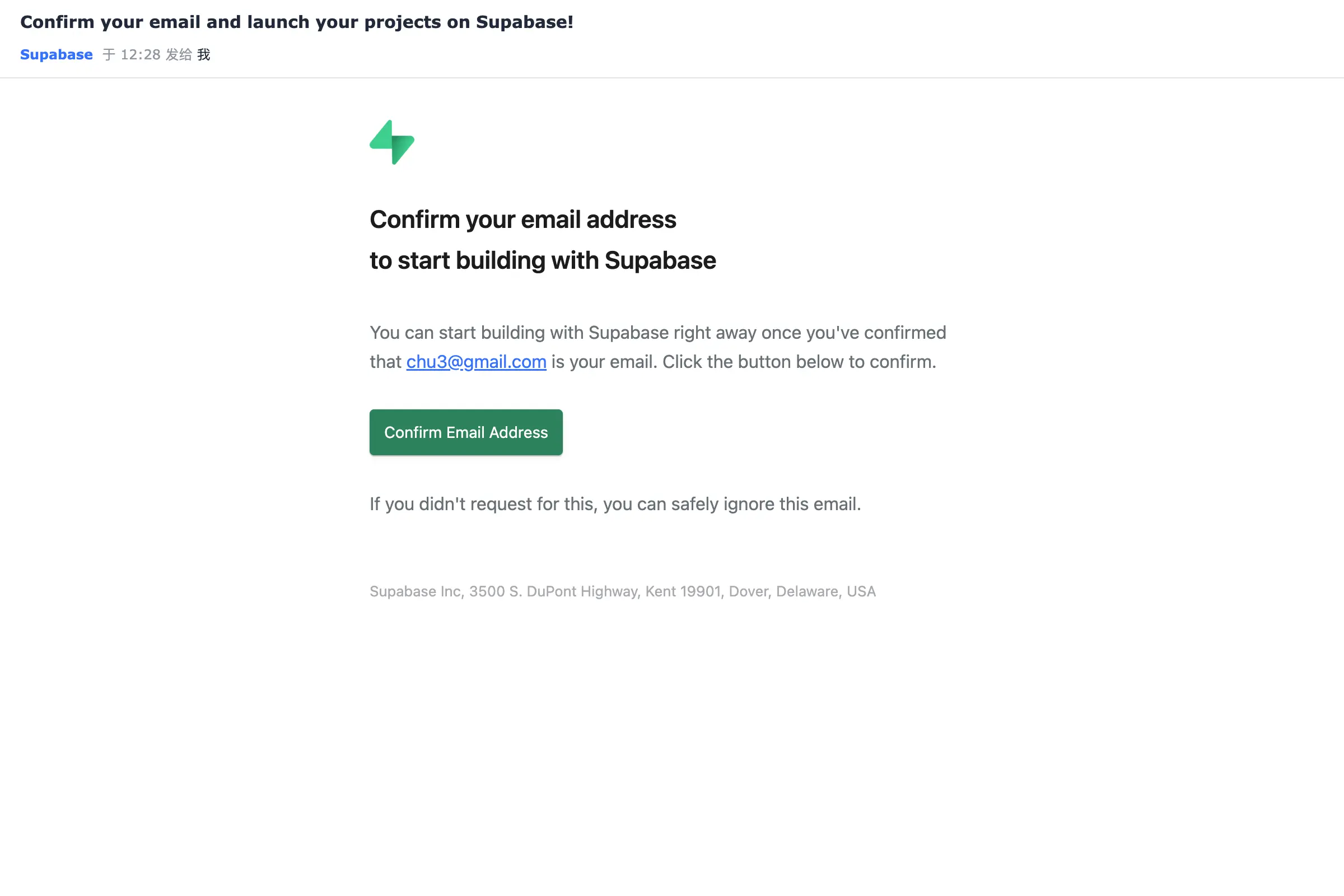Click the green Supabase lightning bolt logo

(392, 142)
